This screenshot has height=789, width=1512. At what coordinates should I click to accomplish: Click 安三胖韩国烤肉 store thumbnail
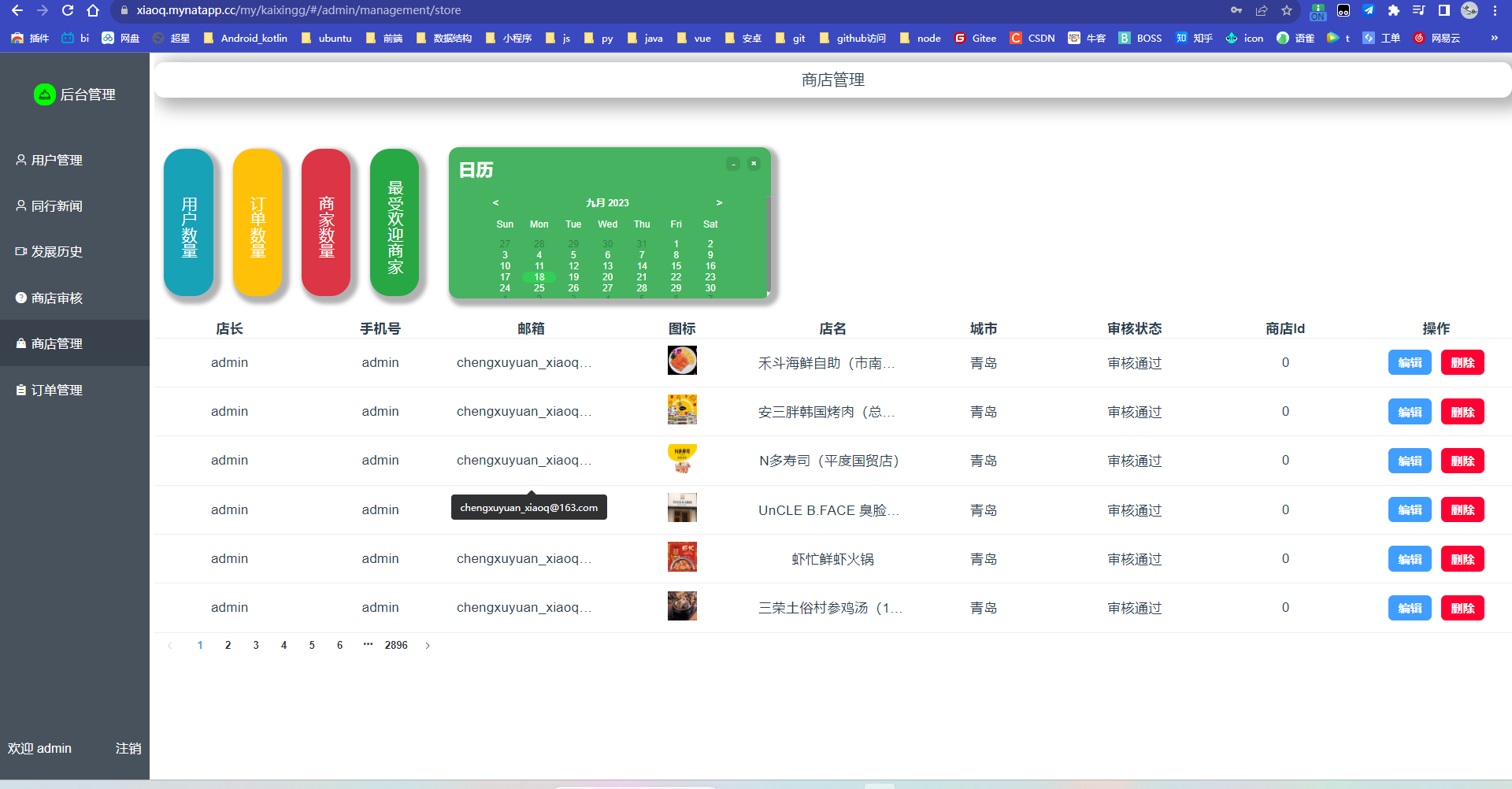[x=682, y=409]
